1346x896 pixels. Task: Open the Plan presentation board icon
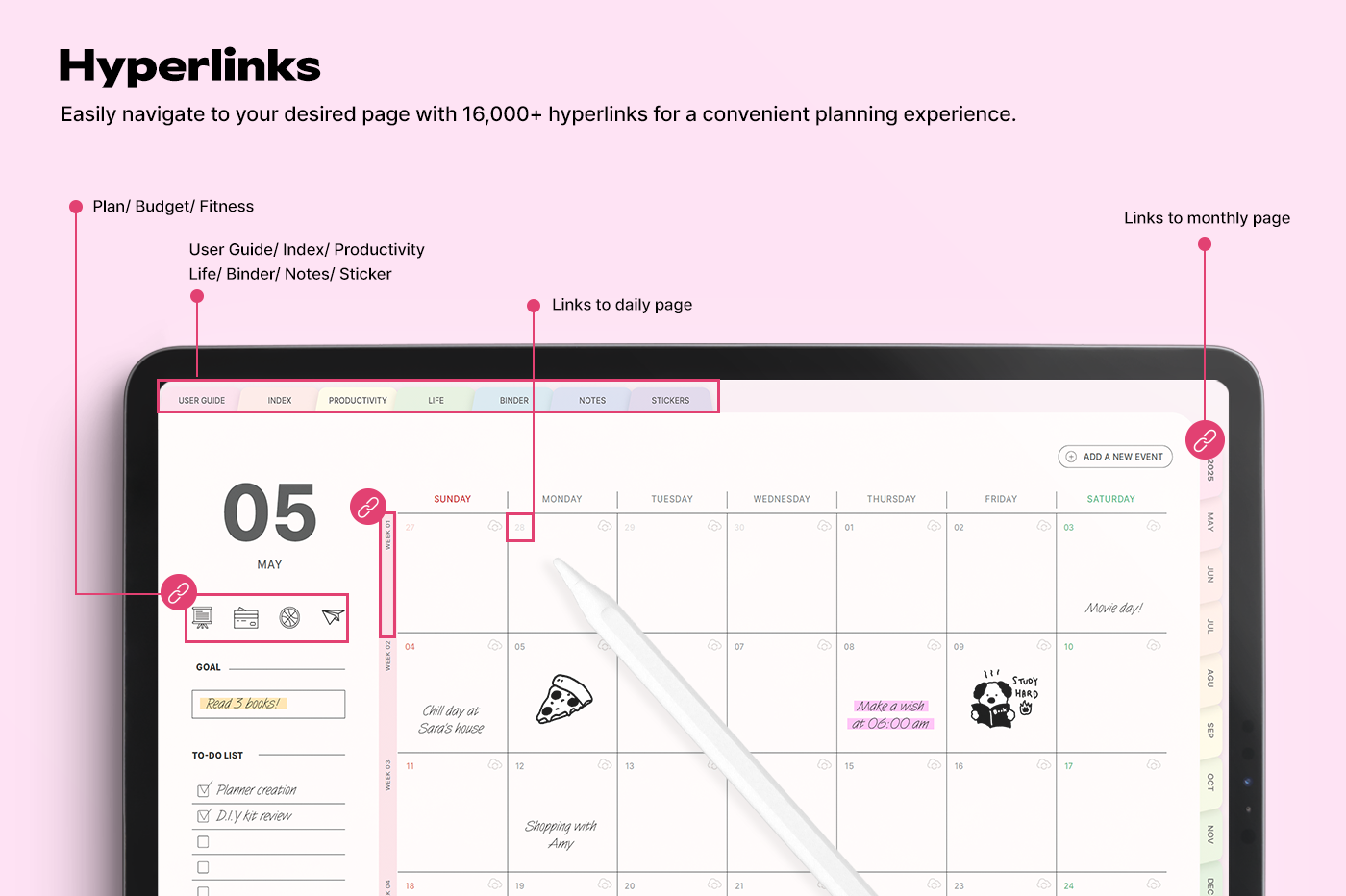point(202,617)
